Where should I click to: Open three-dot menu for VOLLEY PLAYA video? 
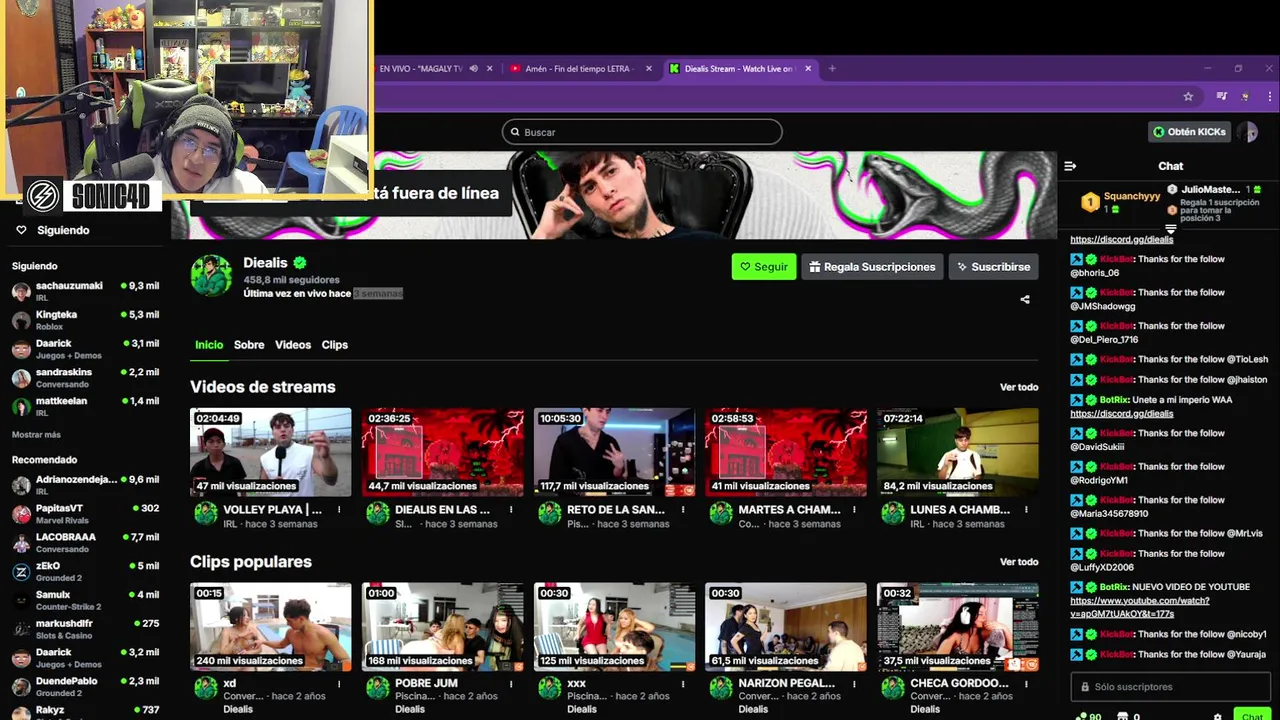pos(339,510)
